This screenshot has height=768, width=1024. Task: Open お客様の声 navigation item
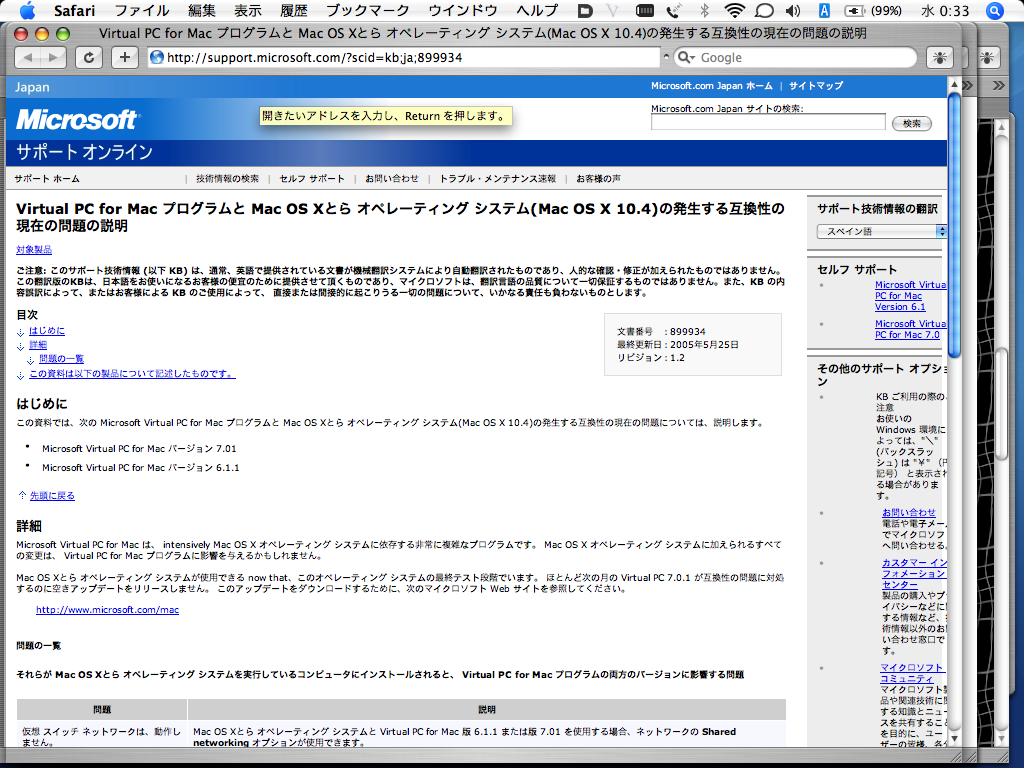(598, 178)
